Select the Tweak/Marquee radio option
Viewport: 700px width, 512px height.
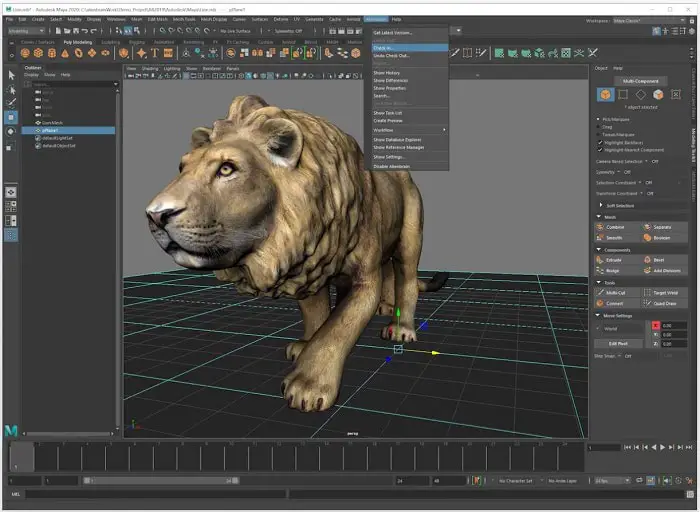click(x=598, y=134)
